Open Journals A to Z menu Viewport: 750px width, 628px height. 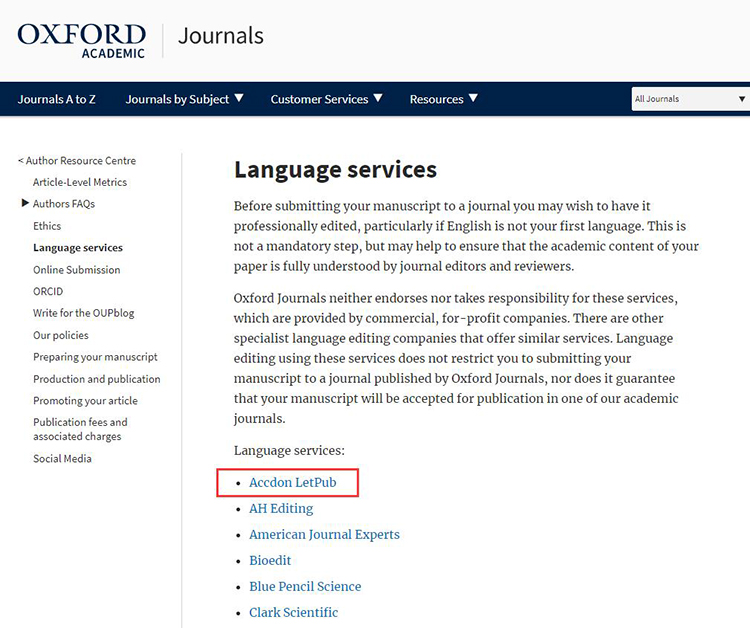(x=57, y=99)
